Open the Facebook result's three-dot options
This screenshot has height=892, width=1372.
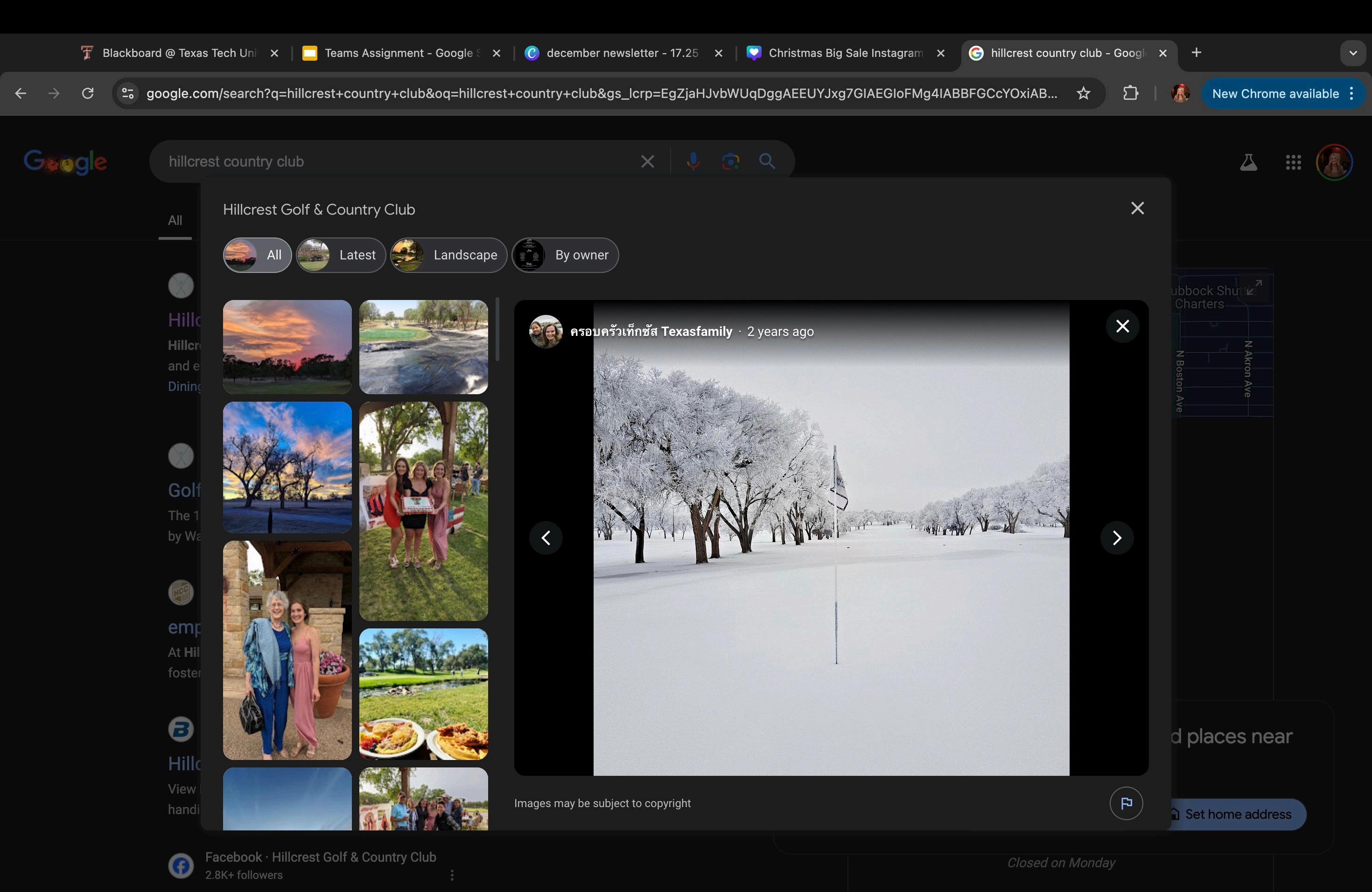452,875
